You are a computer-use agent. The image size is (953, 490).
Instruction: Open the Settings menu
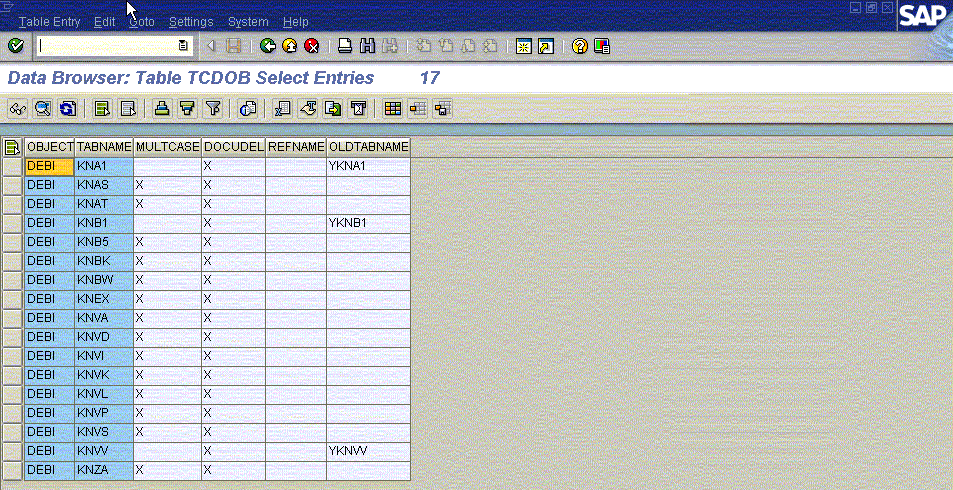tap(190, 21)
